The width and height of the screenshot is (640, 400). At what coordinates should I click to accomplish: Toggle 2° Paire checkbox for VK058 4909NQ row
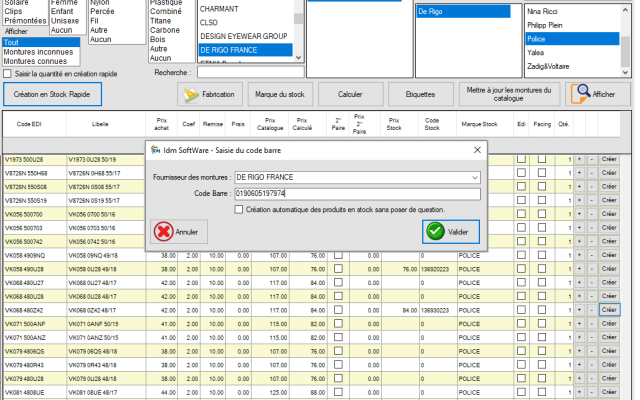click(338, 255)
